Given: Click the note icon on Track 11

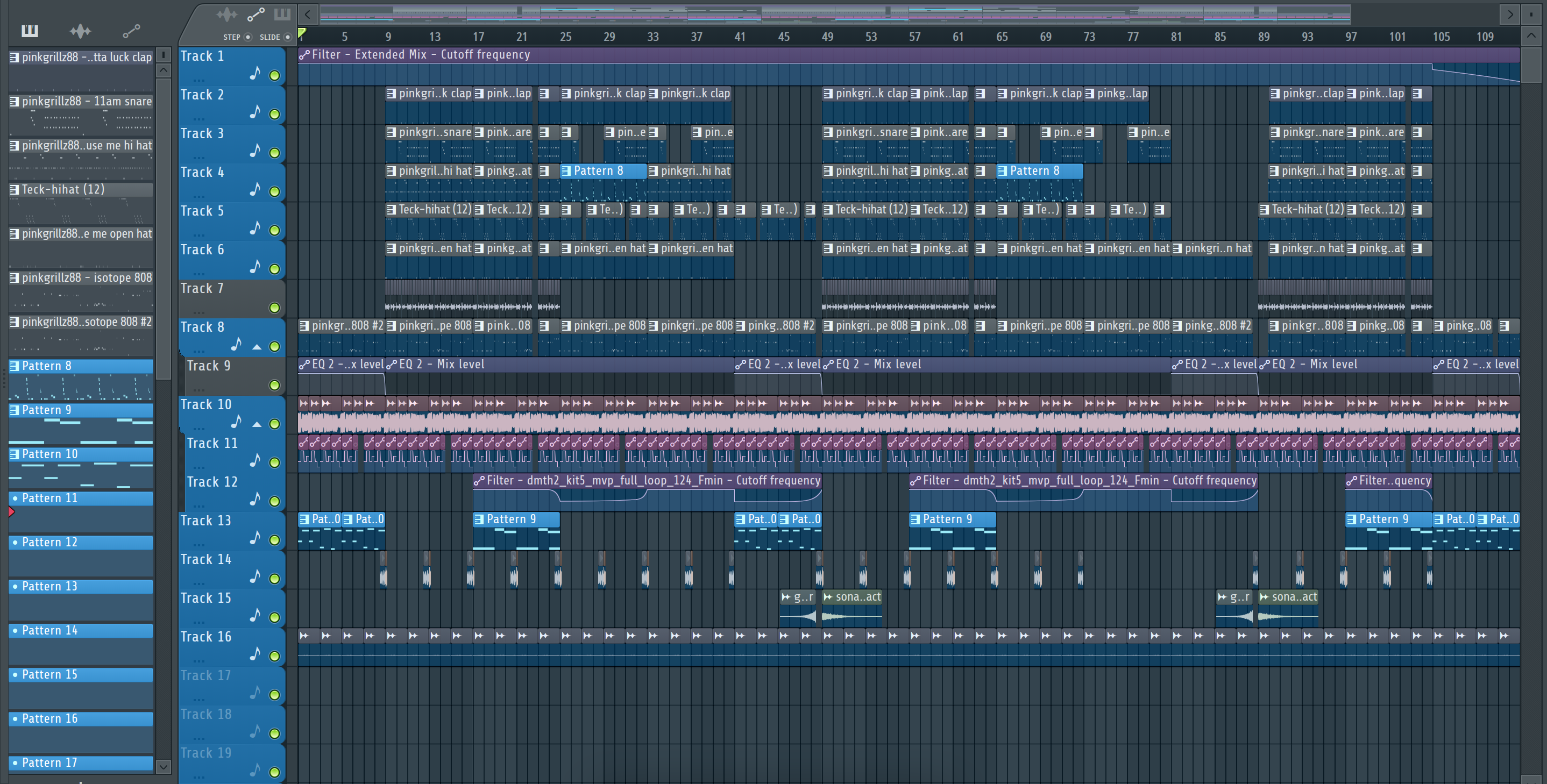Looking at the screenshot, I should [255, 460].
